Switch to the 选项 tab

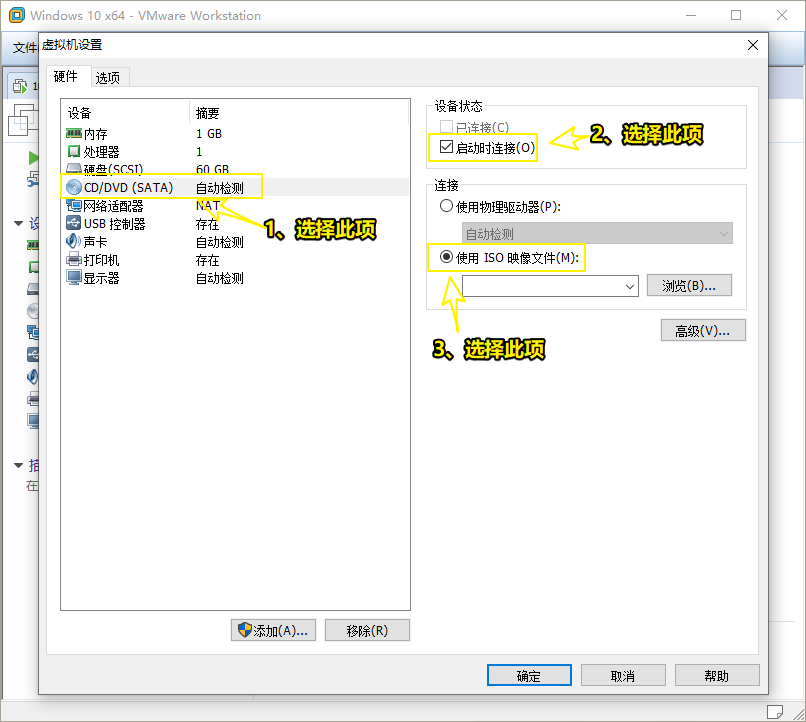pos(108,78)
